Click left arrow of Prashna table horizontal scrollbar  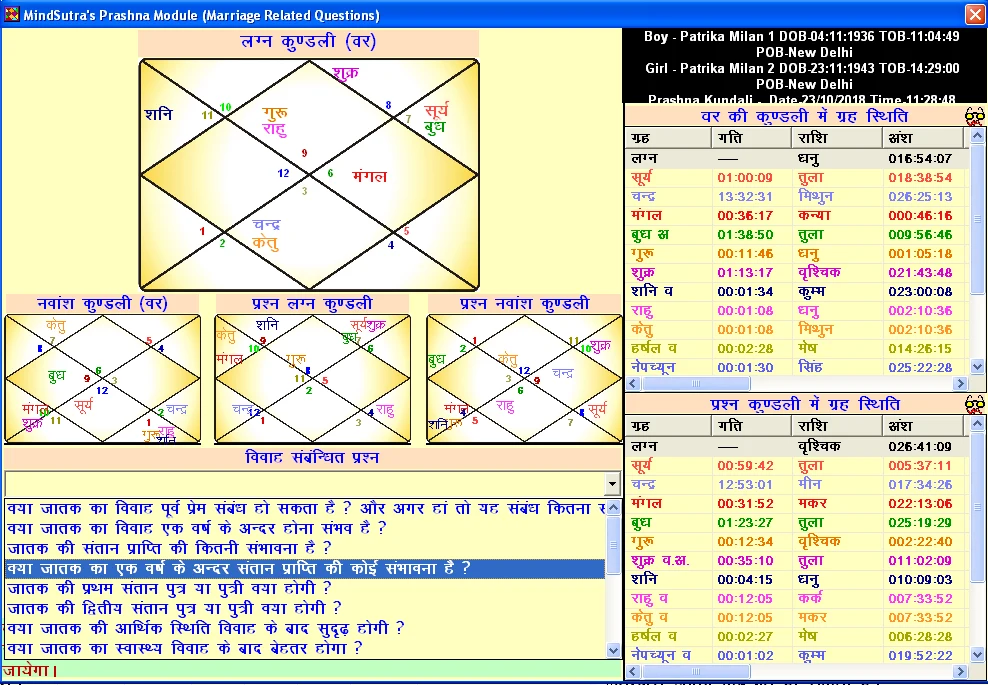pyautogui.click(x=633, y=672)
